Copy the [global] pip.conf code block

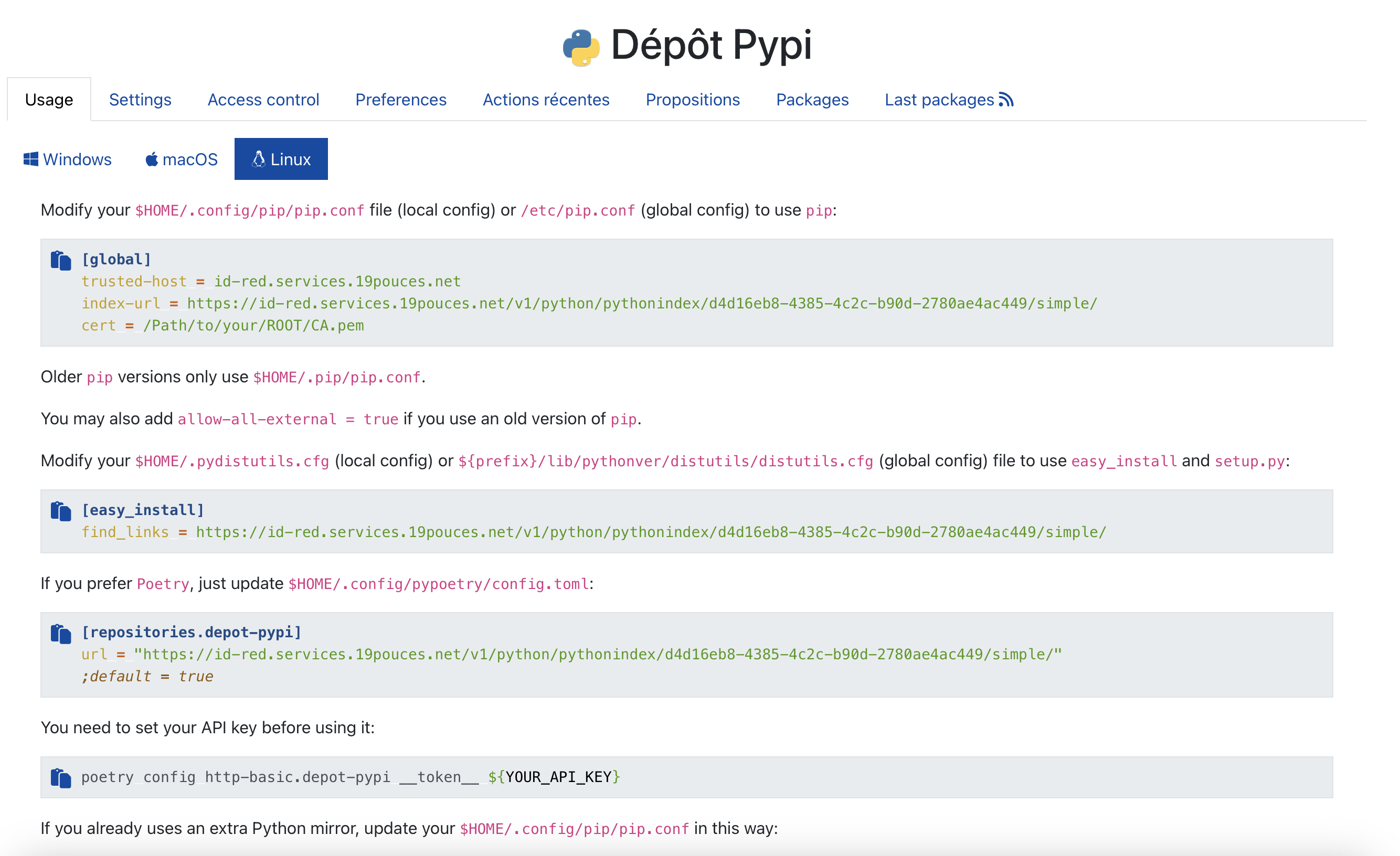coord(61,260)
